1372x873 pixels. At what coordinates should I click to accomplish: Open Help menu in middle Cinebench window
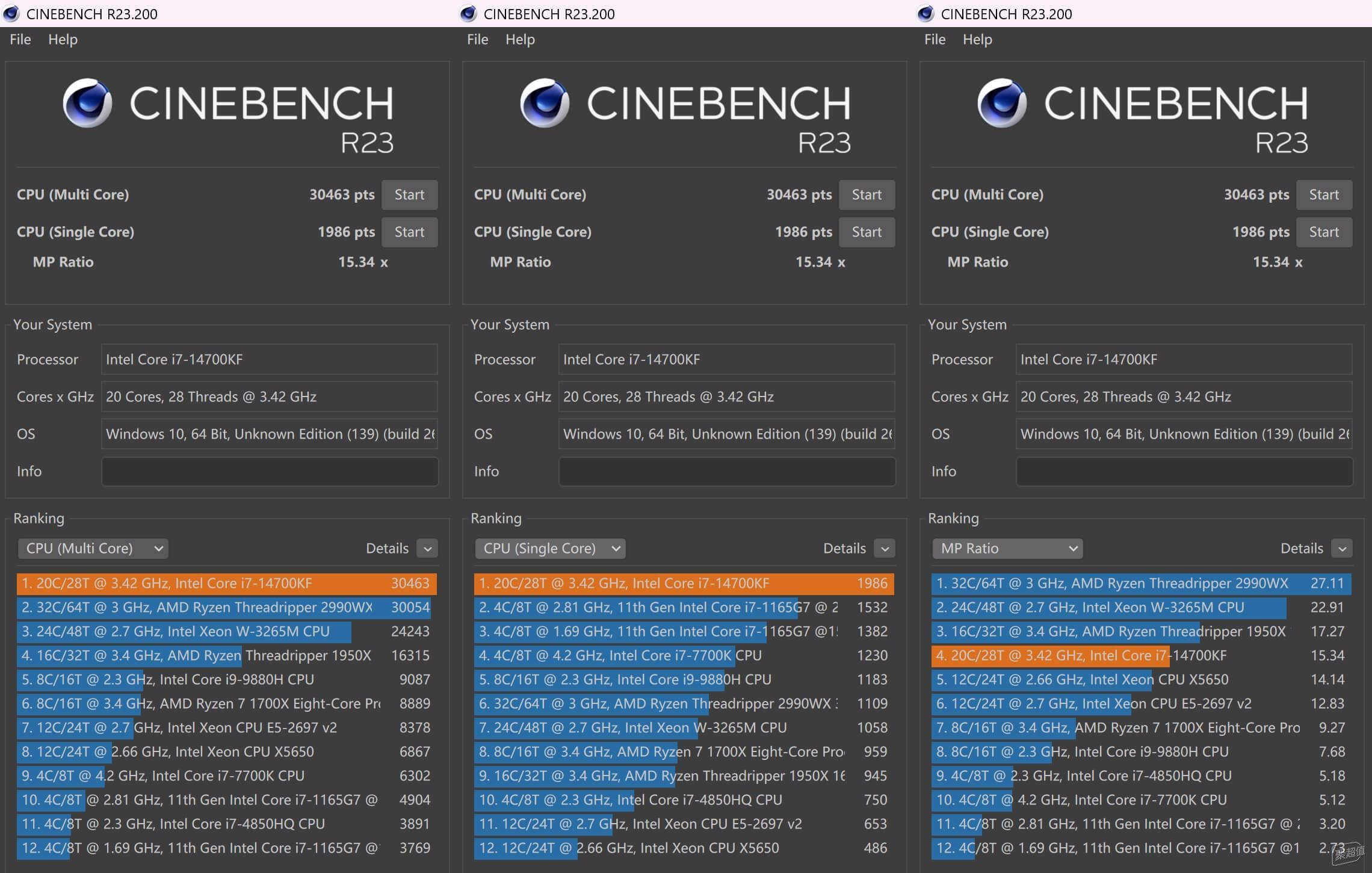[520, 39]
